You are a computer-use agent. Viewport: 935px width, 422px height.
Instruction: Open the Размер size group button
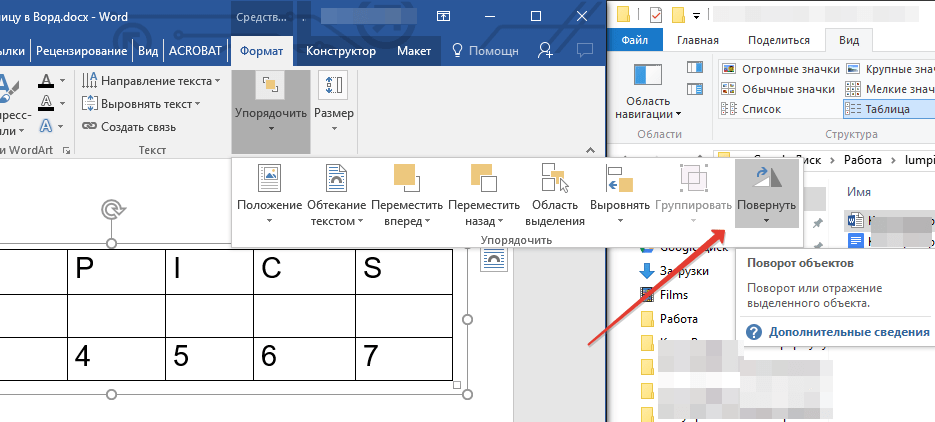[x=333, y=98]
